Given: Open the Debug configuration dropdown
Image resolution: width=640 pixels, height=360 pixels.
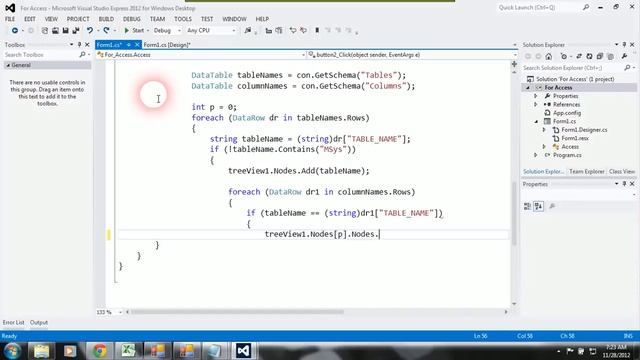Looking at the screenshot, I should 167,31.
